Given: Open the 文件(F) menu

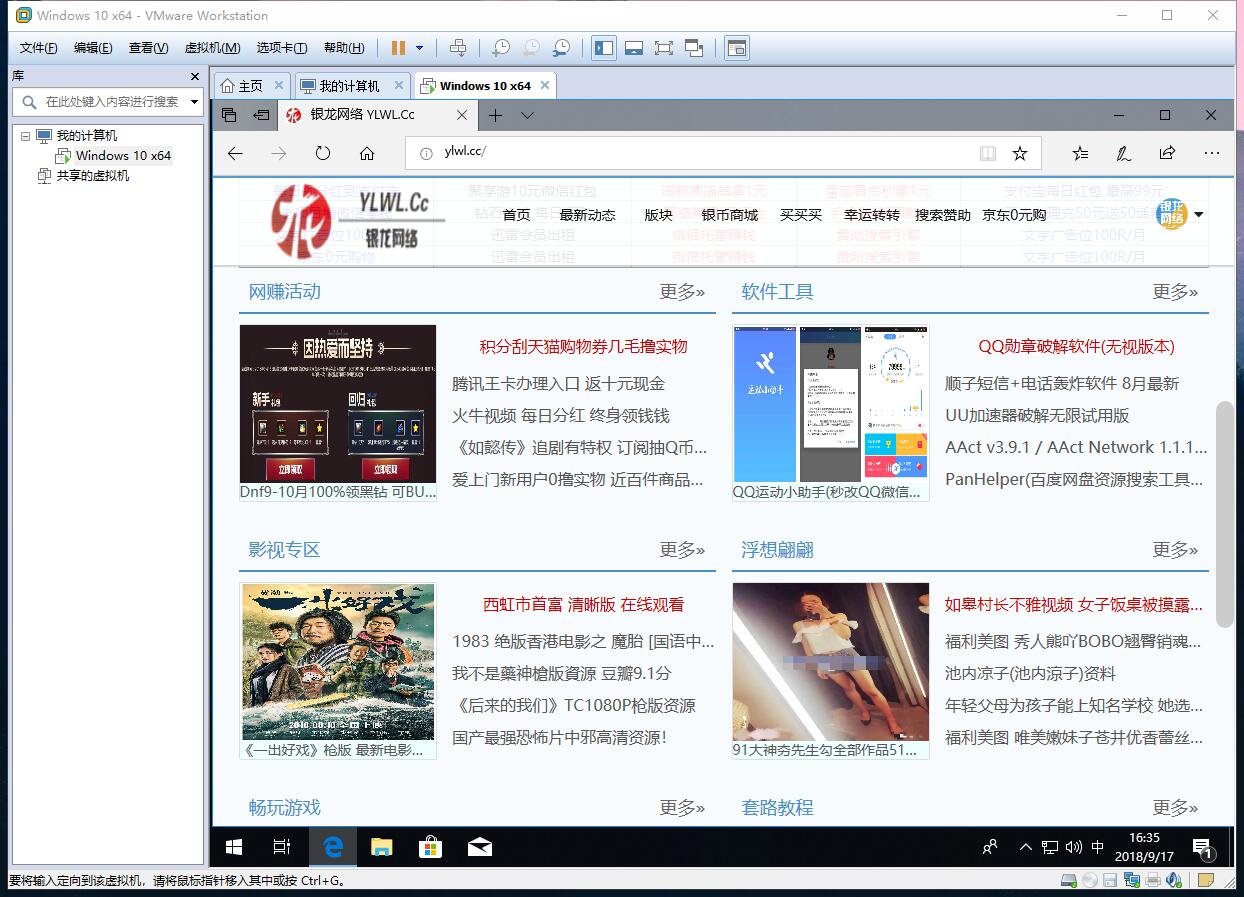Looking at the screenshot, I should point(39,48).
